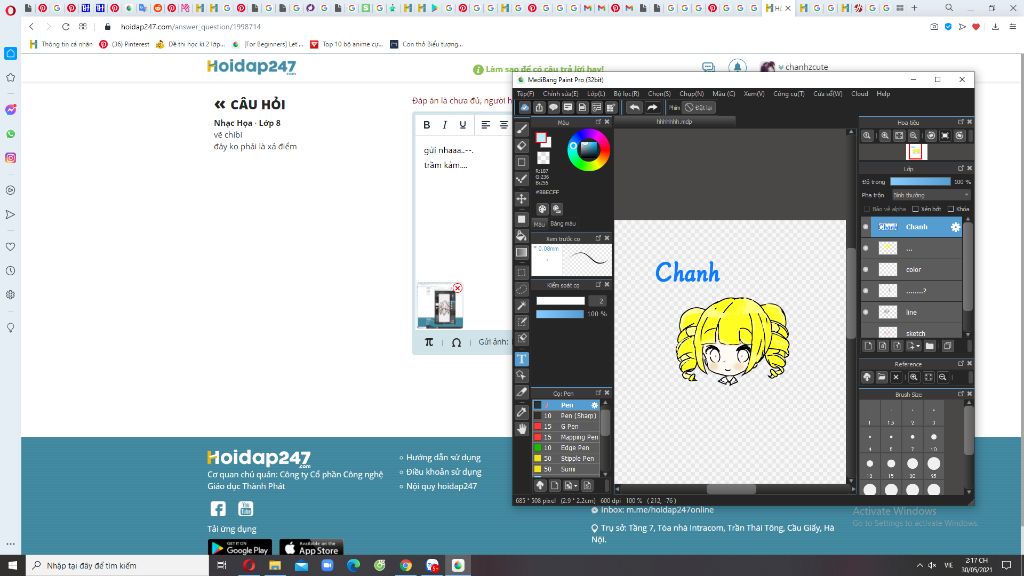
Task: Click the cloud save toolbar icon
Action: (524, 107)
